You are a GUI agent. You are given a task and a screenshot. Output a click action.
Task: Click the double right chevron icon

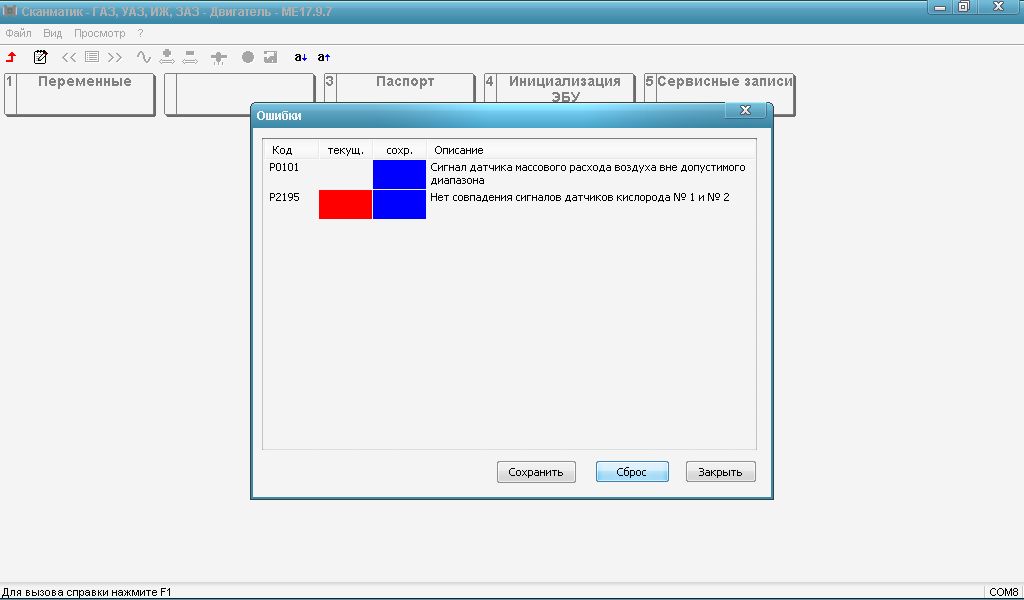115,57
